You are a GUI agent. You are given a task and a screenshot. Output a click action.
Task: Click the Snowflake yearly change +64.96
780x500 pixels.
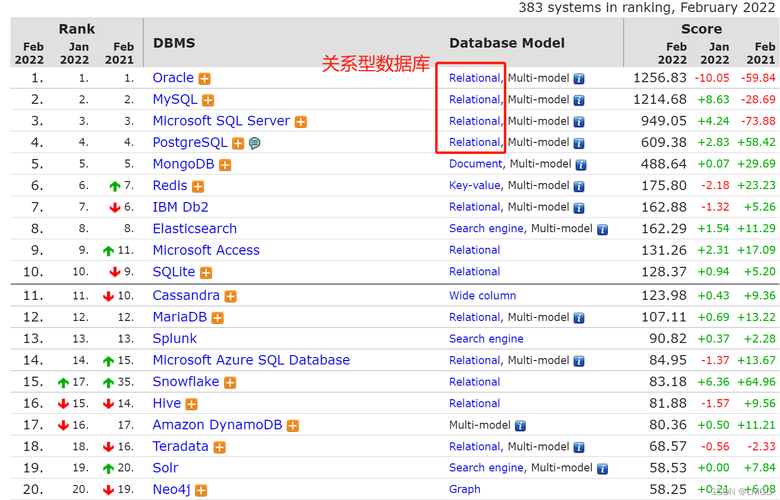click(x=757, y=382)
